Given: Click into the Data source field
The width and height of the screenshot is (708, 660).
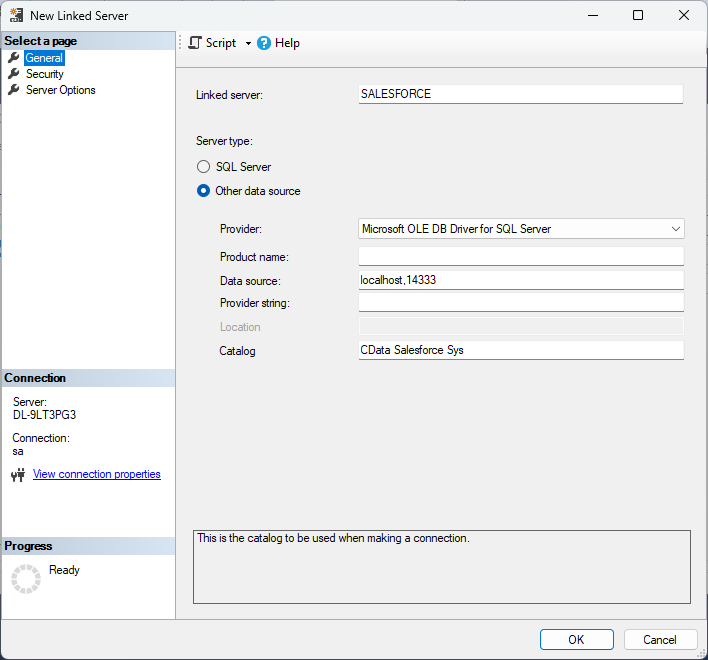Looking at the screenshot, I should (520, 281).
